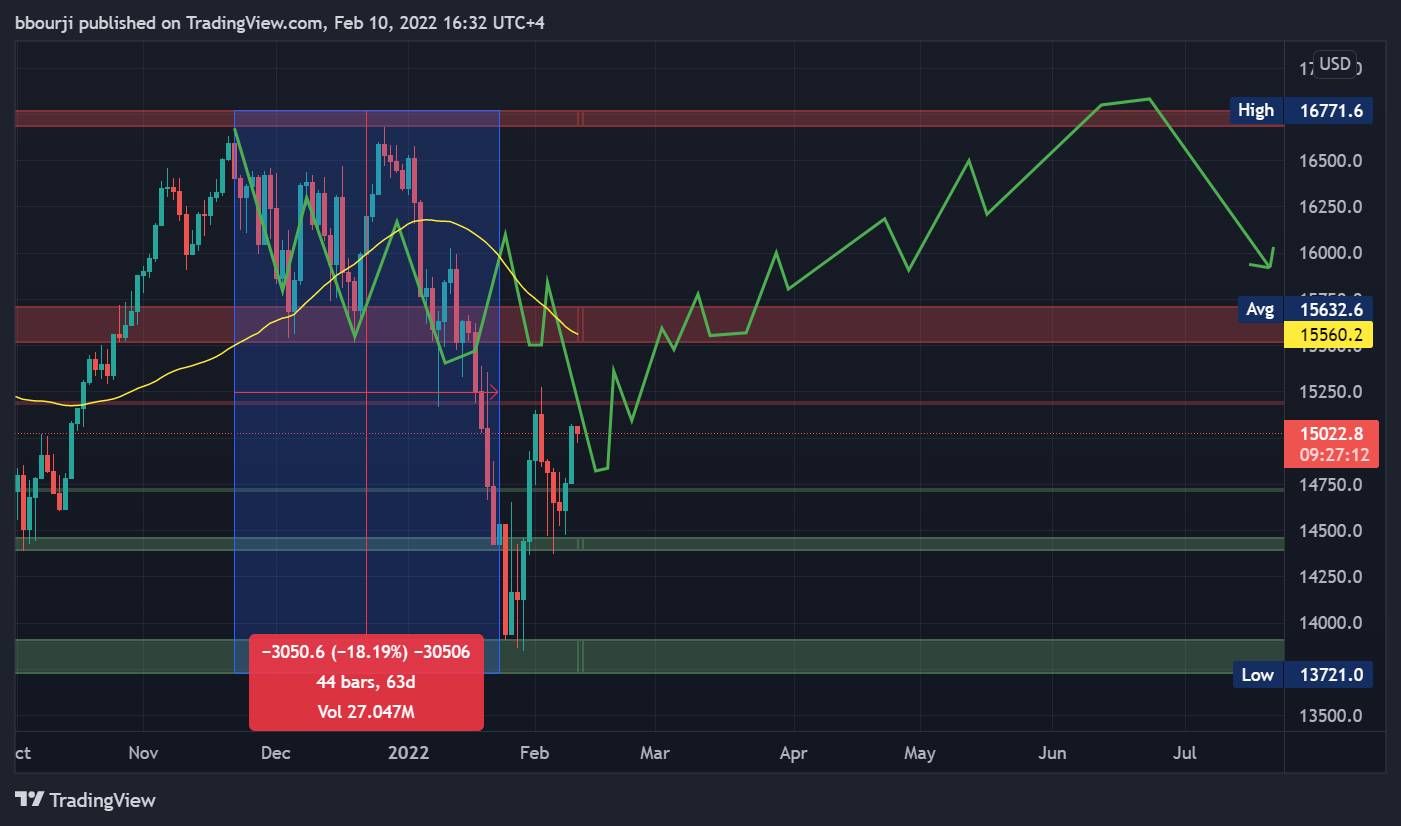Click the 13721.0 low value
The height and width of the screenshot is (826, 1401).
coord(1330,675)
